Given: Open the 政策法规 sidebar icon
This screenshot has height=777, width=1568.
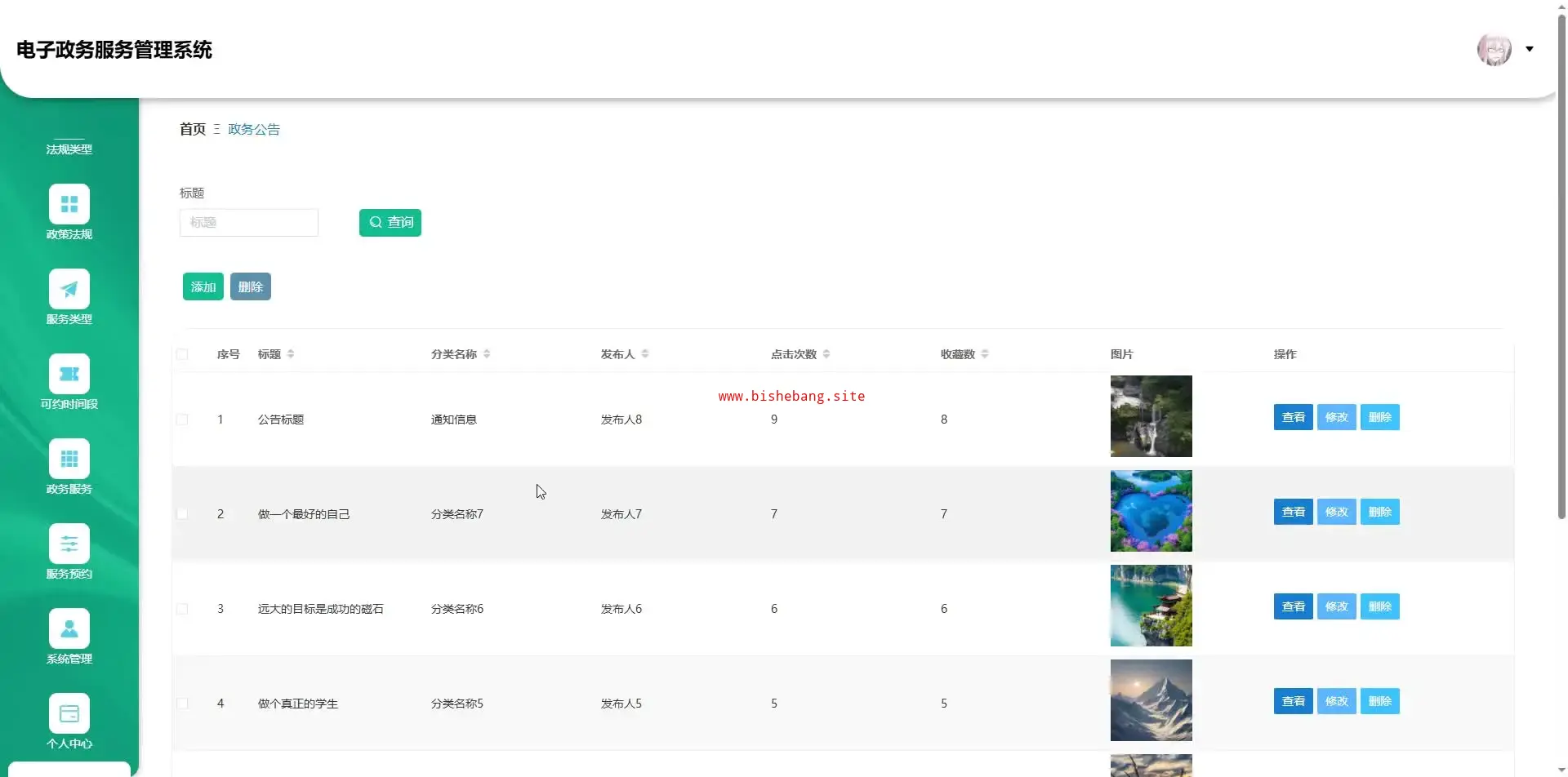Looking at the screenshot, I should 69,204.
